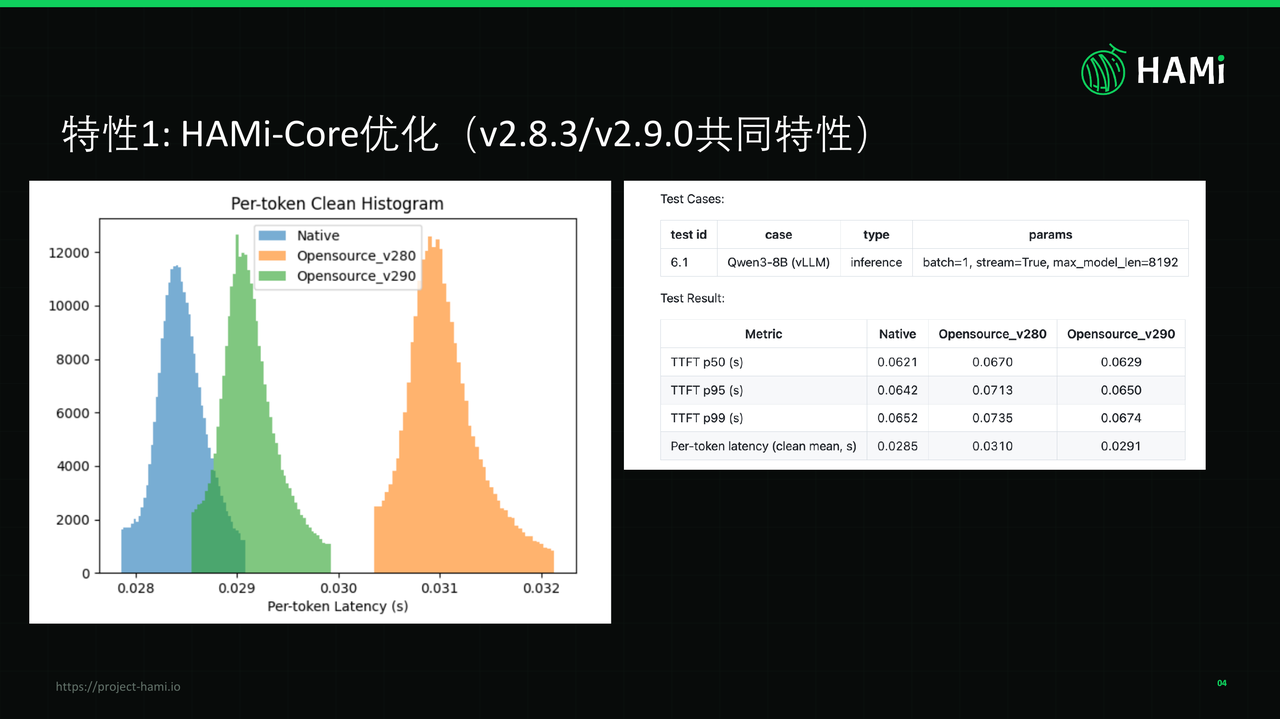Open the https://project-hami.io link
This screenshot has height=719, width=1280.
[x=118, y=686]
